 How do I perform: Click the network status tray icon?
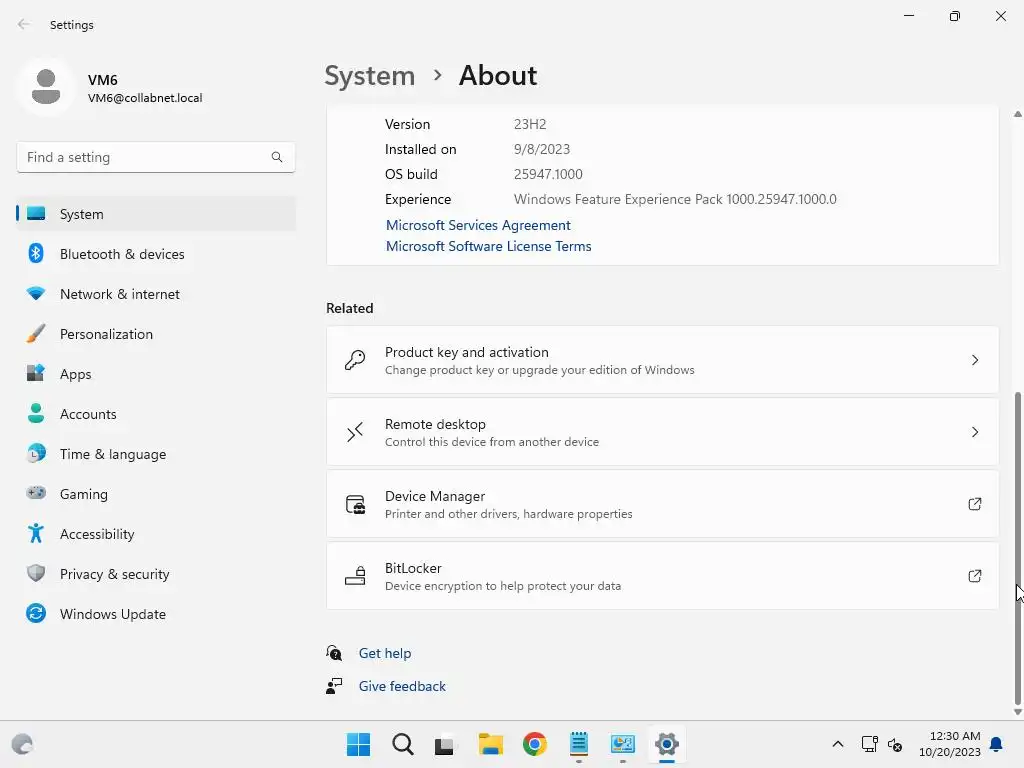click(x=869, y=744)
